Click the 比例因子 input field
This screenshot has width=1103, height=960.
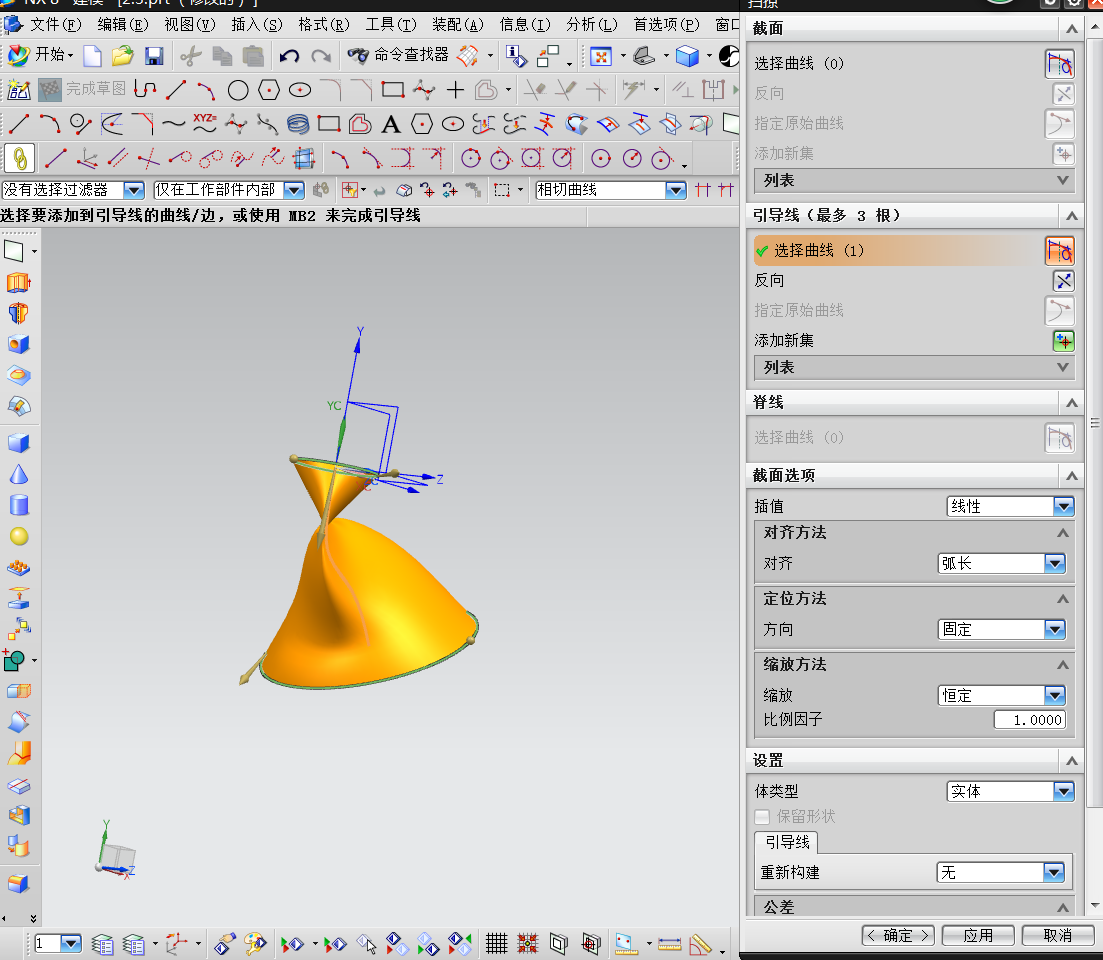(x=1029, y=720)
